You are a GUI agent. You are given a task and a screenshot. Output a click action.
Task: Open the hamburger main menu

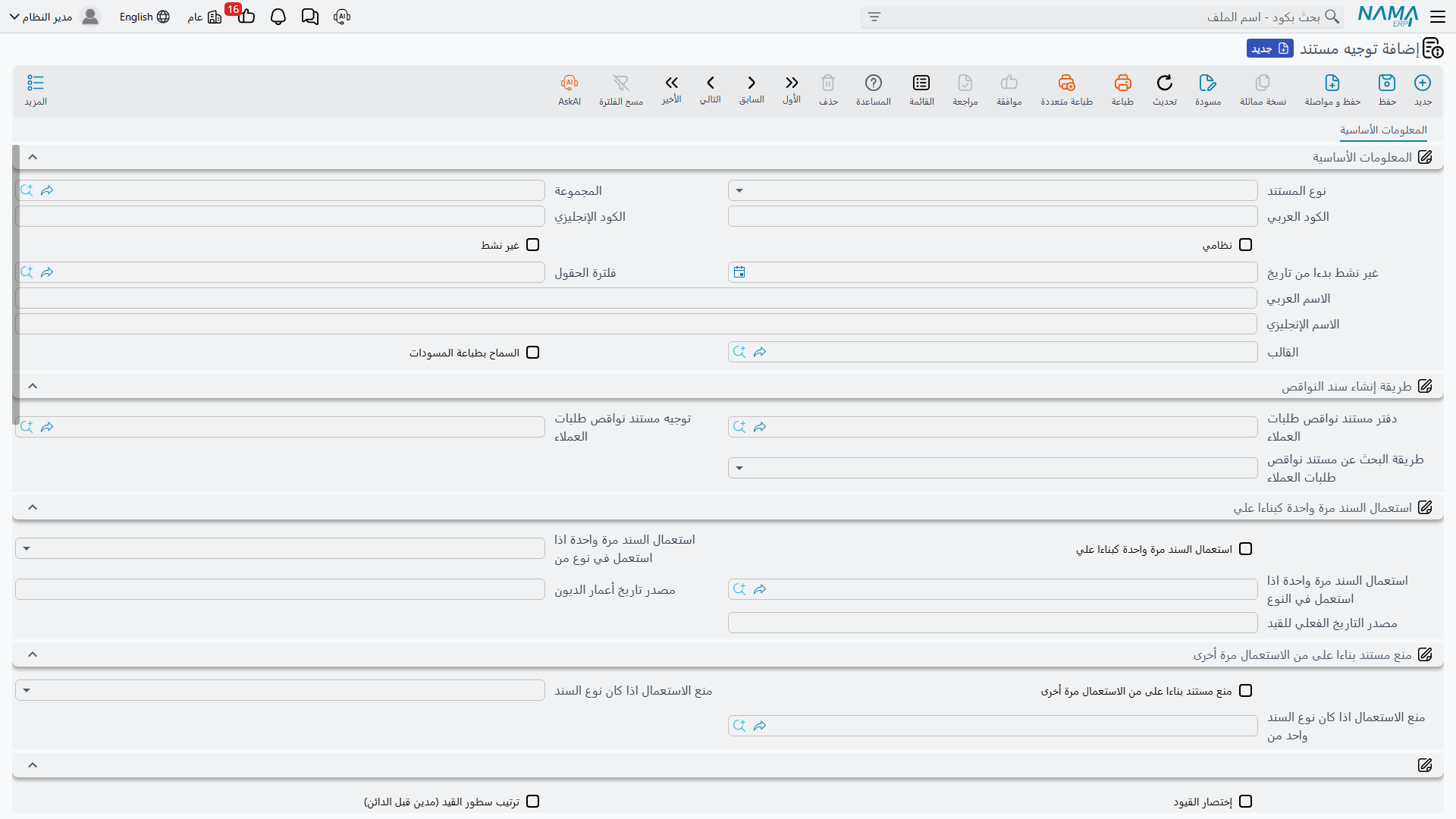(1437, 17)
